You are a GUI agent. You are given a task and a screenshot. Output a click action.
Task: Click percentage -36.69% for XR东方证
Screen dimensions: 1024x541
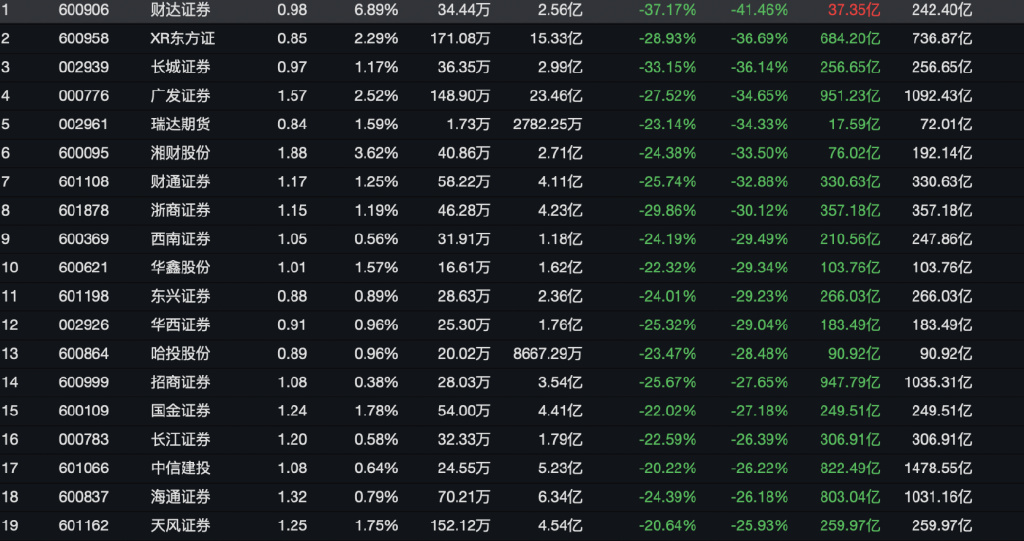(760, 39)
